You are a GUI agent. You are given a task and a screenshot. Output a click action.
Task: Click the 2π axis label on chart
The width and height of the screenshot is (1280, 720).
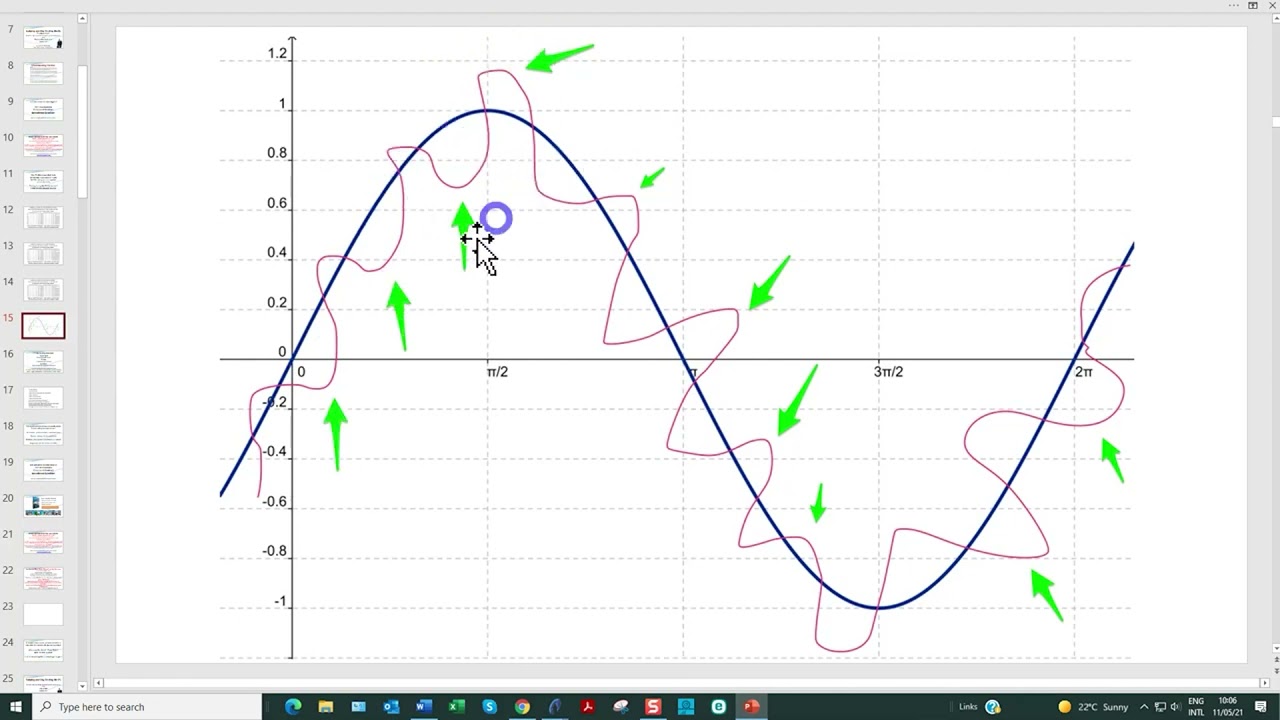[x=1084, y=372]
